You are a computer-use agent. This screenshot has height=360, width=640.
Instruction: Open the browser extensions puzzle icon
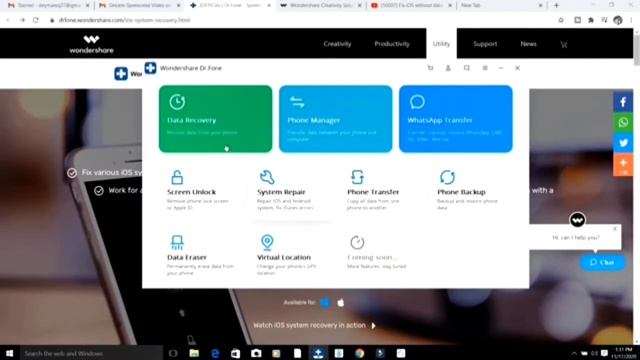591,20
